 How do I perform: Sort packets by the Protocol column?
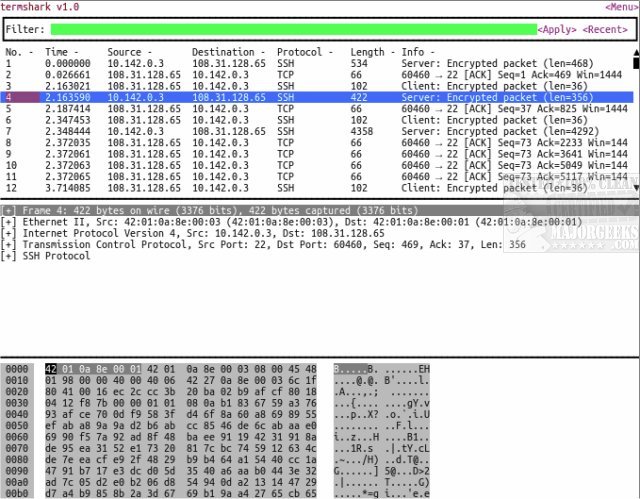pyautogui.click(x=304, y=52)
